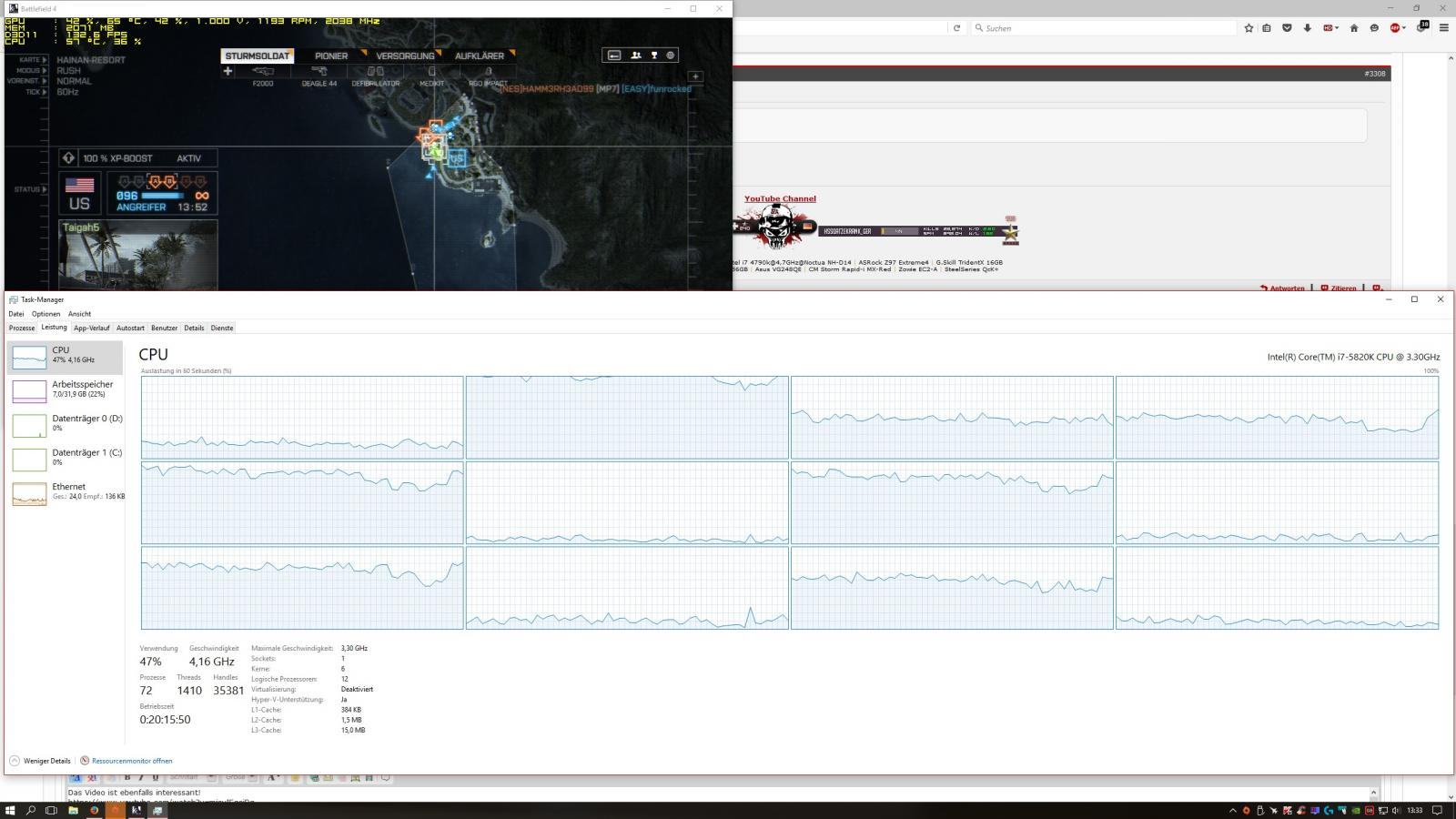Click the Zitieren quote link

pyautogui.click(x=1339, y=288)
